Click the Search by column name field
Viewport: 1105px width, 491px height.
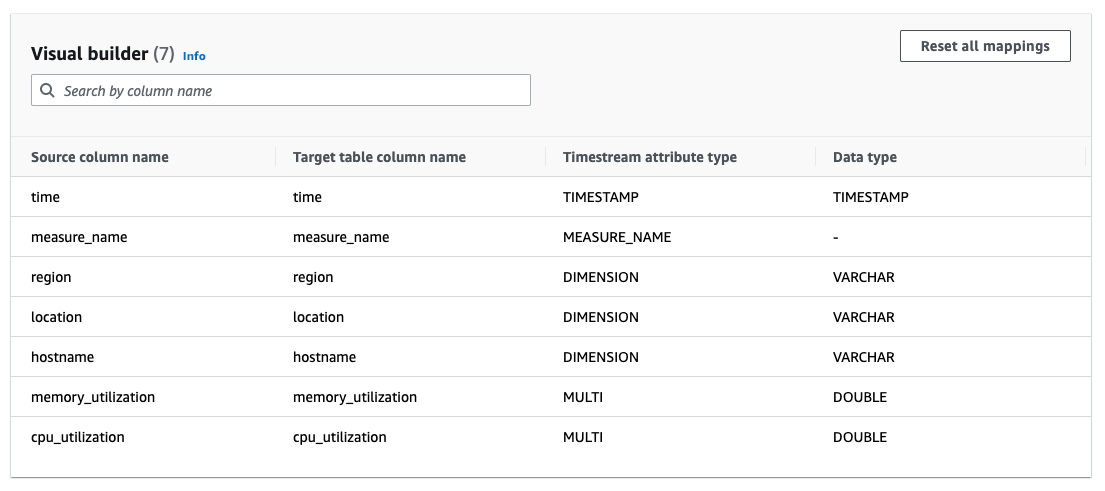click(290, 91)
